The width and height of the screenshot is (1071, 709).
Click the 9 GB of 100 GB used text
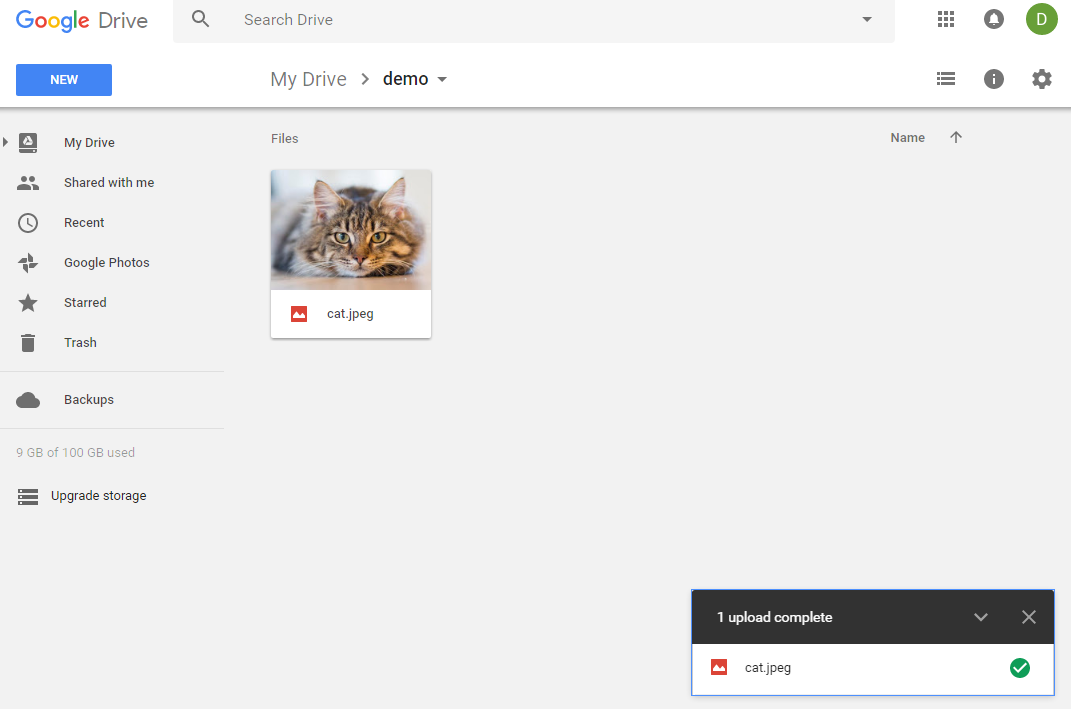(x=76, y=452)
